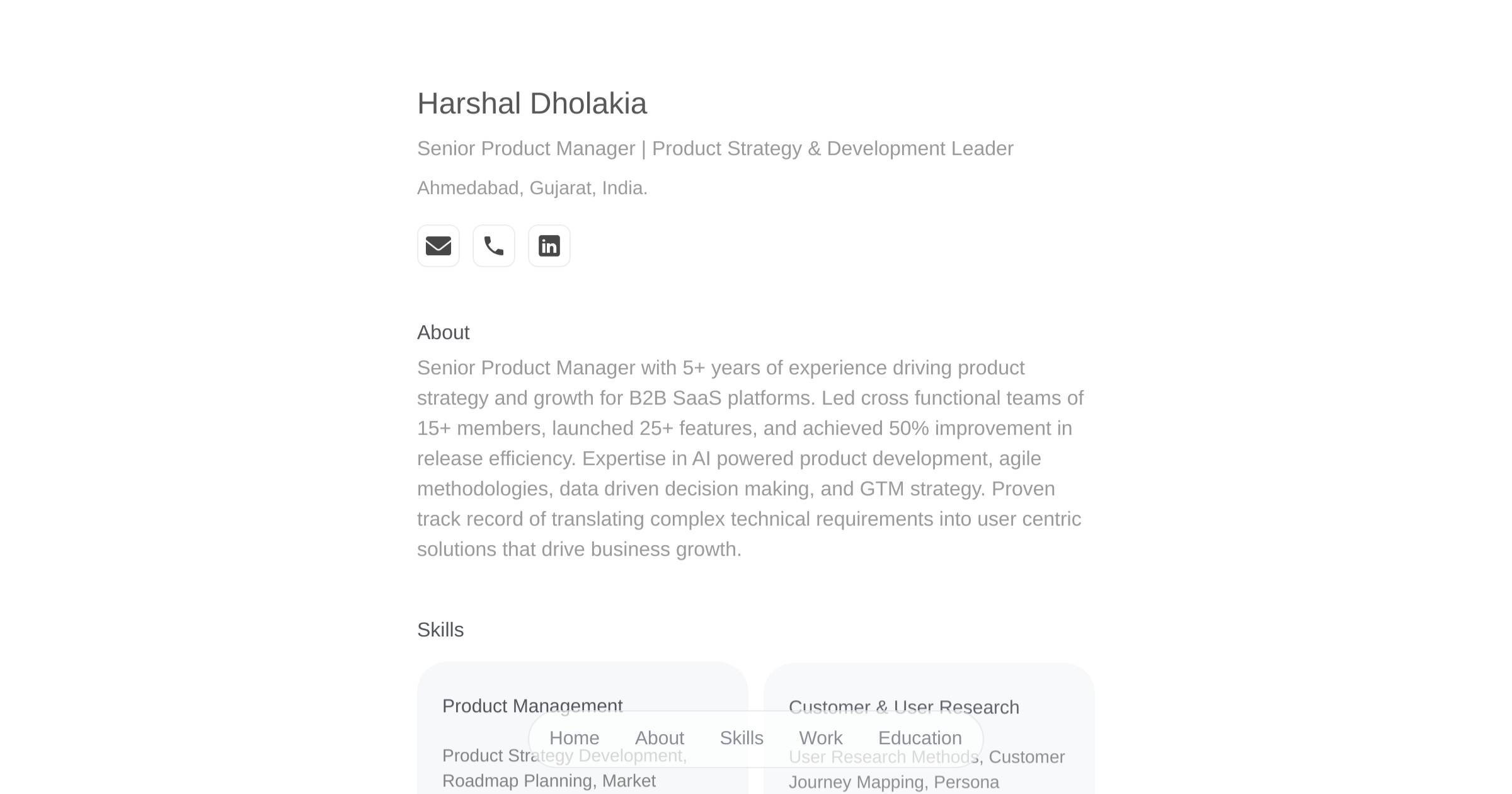
Task: Go to Home in floating nav
Action: (x=574, y=738)
